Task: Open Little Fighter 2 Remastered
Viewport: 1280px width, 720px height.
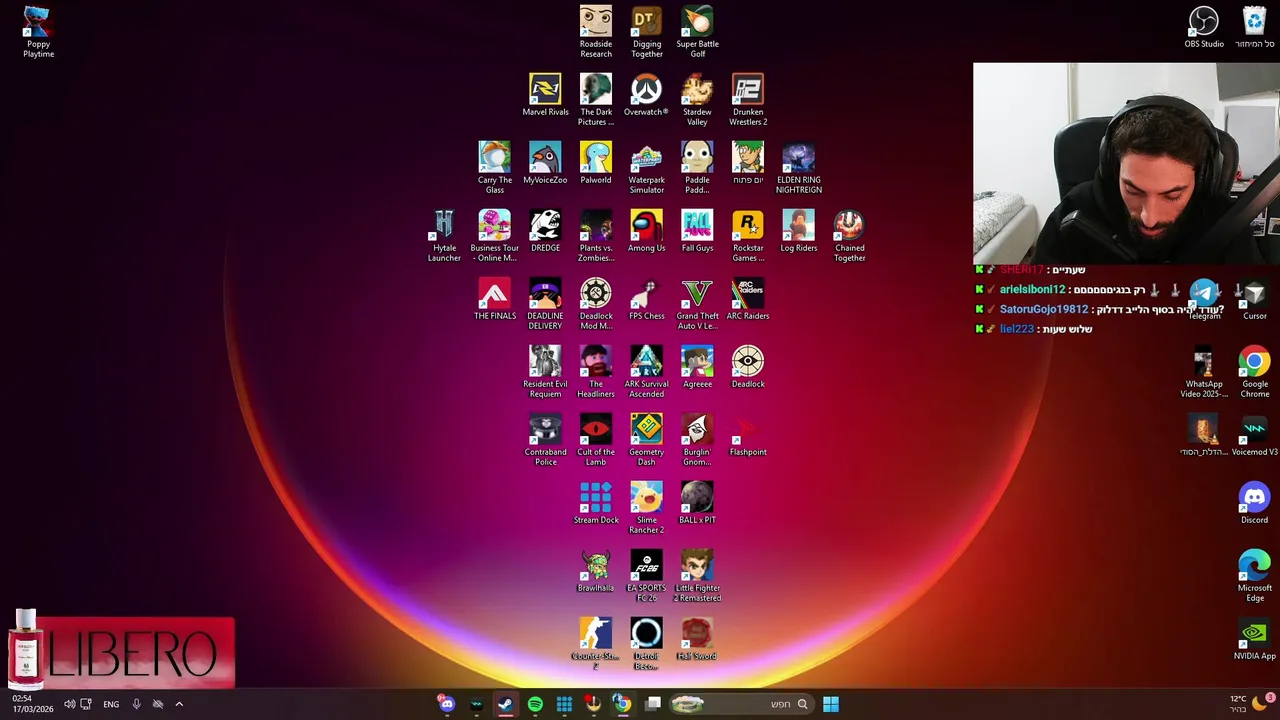Action: pyautogui.click(x=697, y=576)
